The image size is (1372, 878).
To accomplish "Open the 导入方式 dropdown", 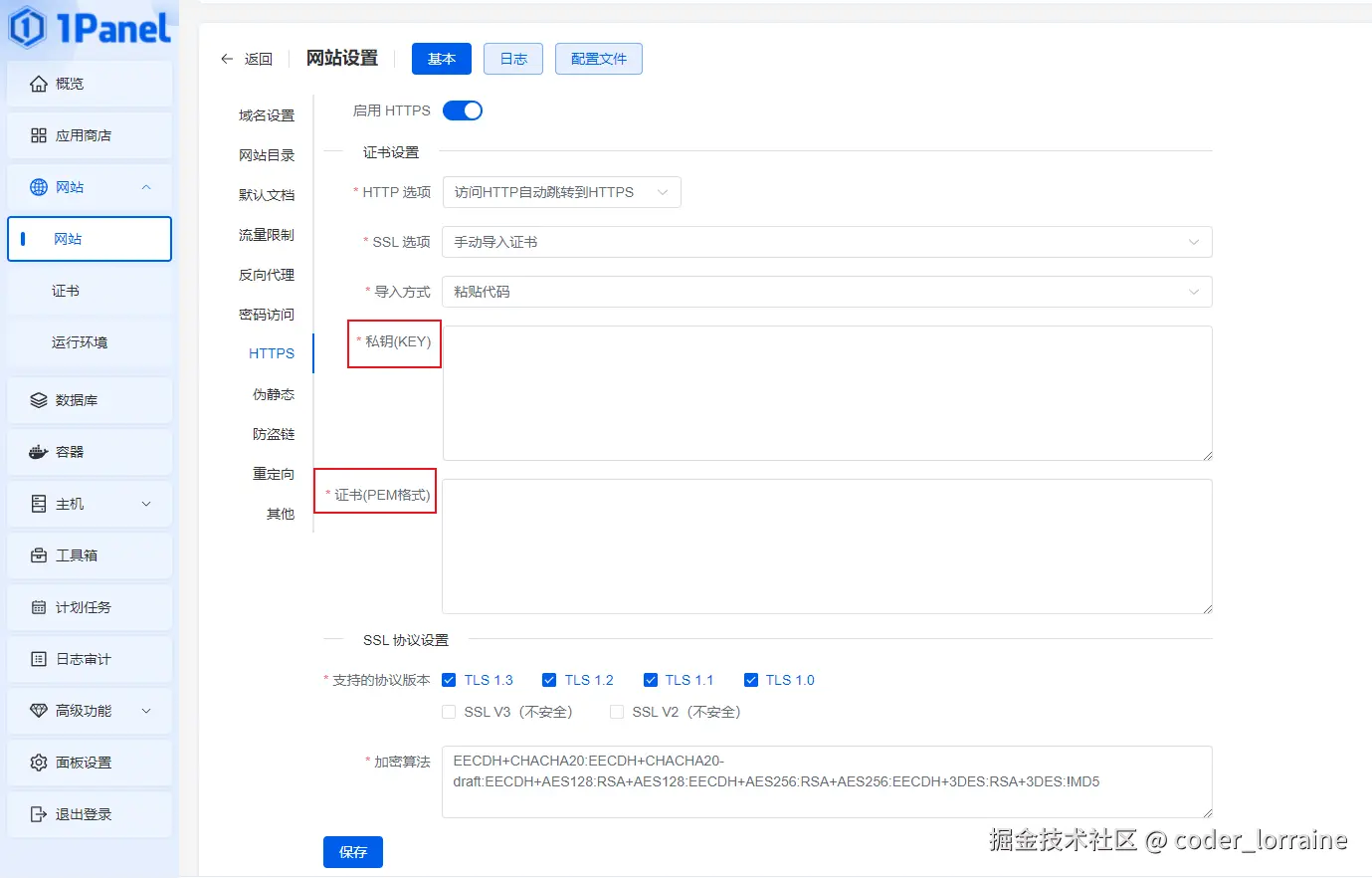I will pyautogui.click(x=827, y=292).
